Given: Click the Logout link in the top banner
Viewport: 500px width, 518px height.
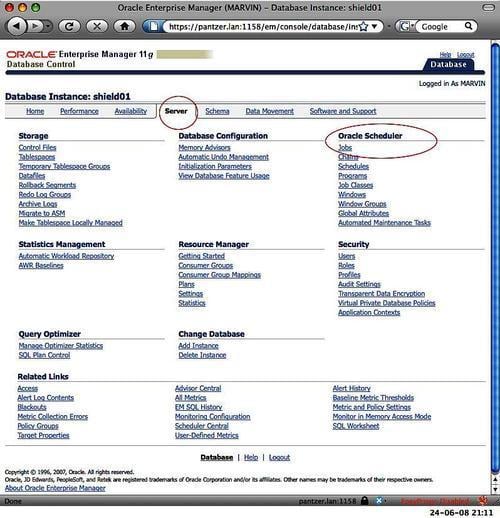Looking at the screenshot, I should pos(466,55).
